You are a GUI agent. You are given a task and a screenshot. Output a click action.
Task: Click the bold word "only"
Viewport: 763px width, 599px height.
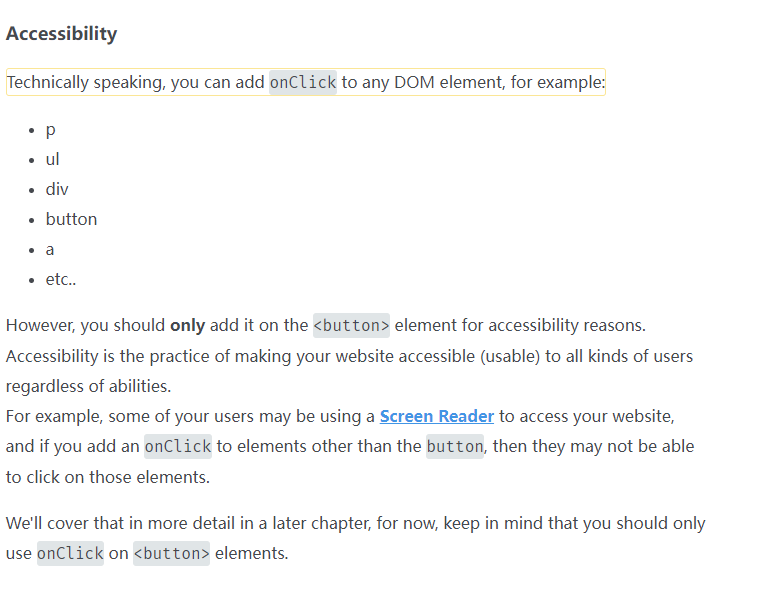tap(187, 325)
